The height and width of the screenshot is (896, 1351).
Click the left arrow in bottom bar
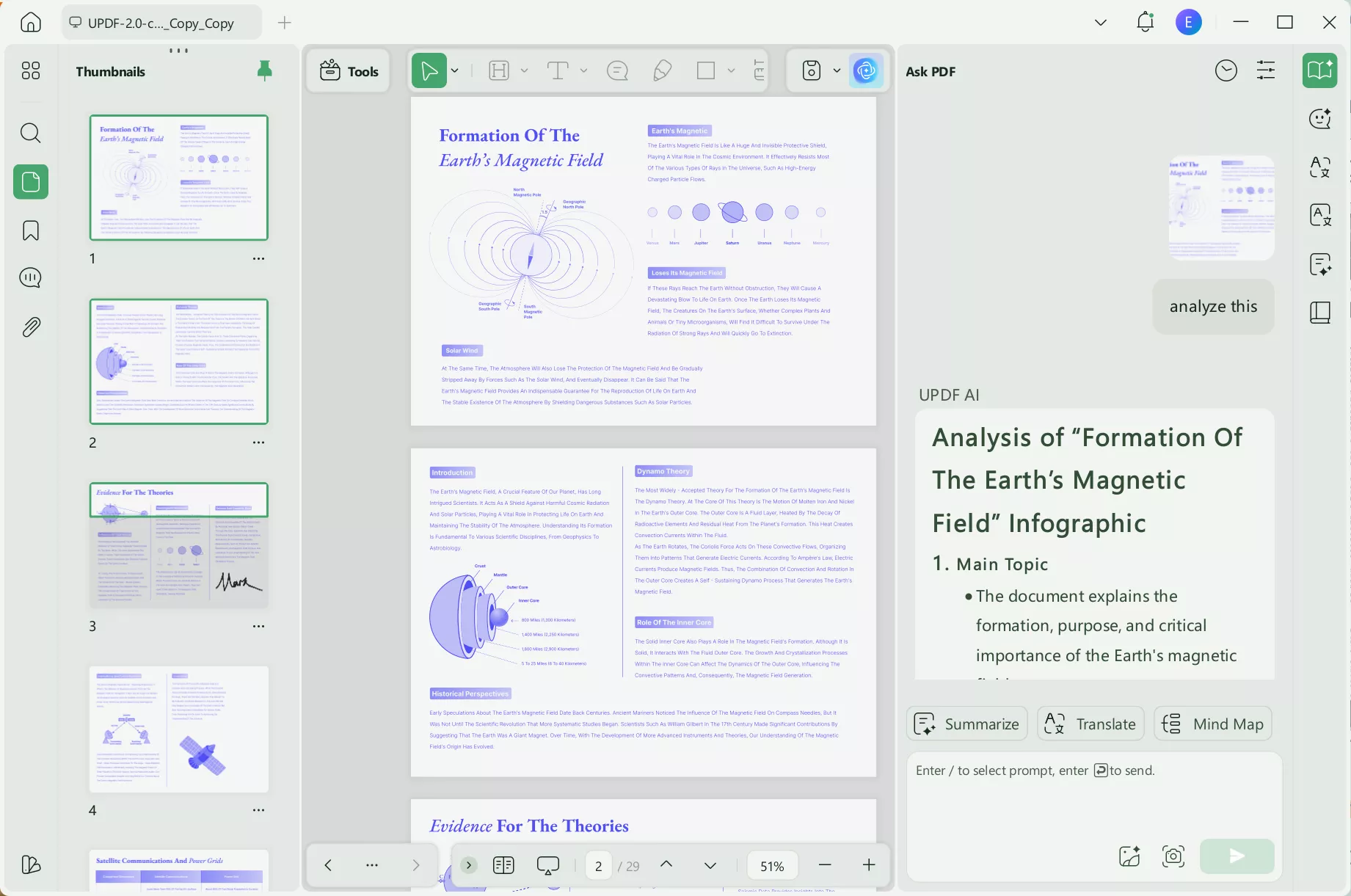[328, 865]
